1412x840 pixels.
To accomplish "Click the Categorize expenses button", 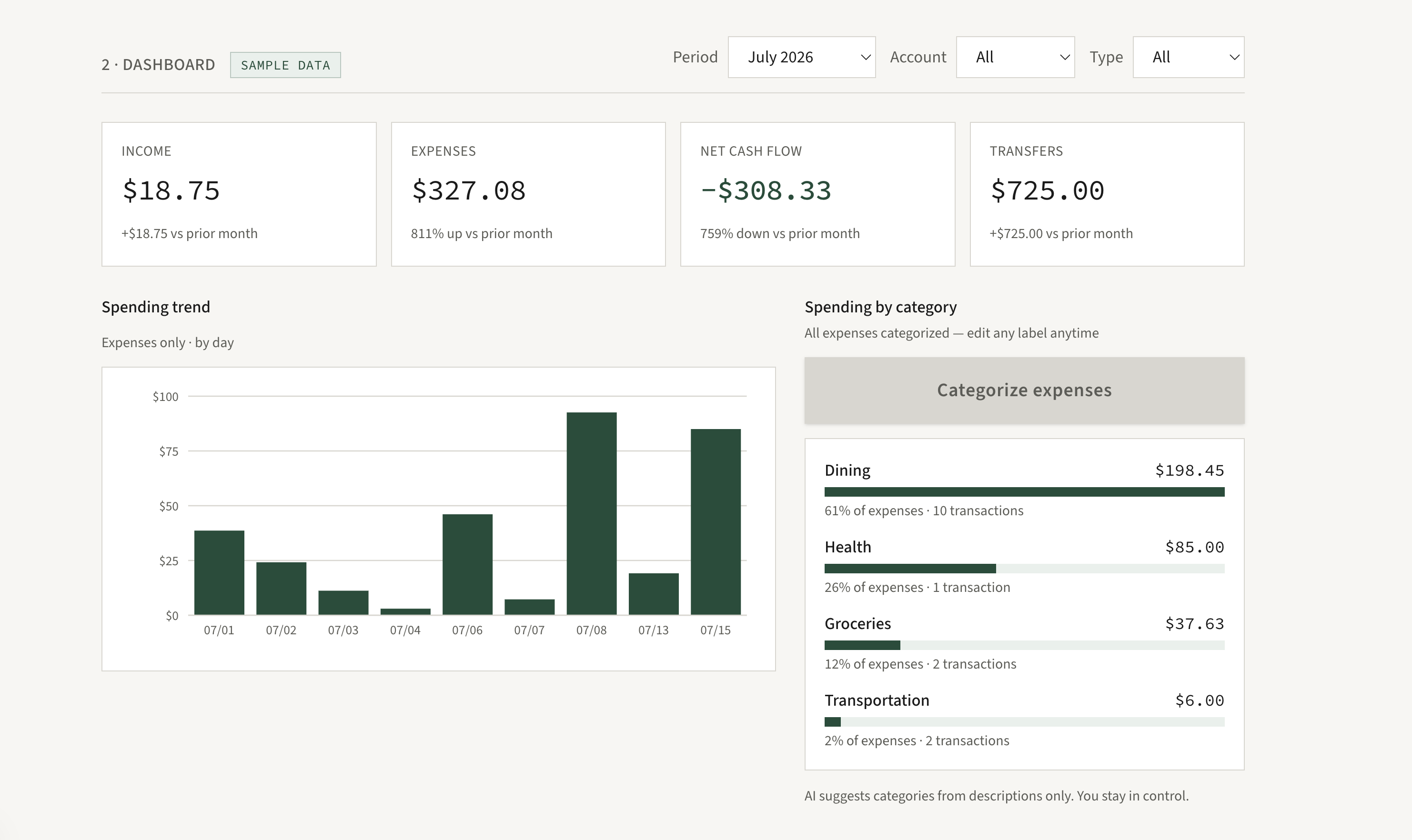I will 1024,390.
